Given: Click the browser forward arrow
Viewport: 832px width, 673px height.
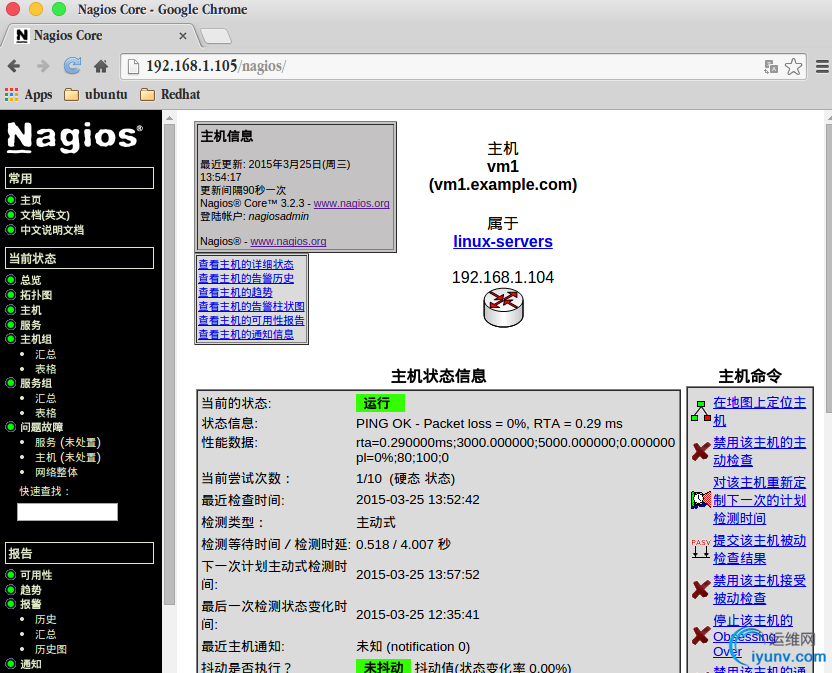Looking at the screenshot, I should point(43,66).
